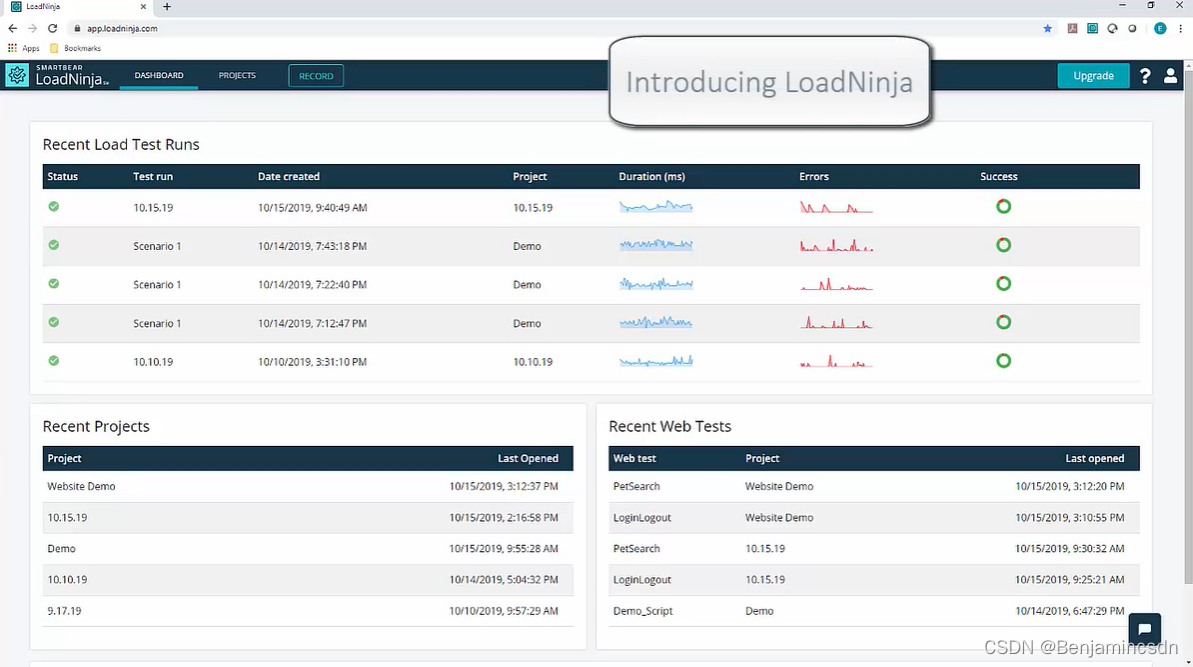Open project 9.17.19 in Recent Projects
Viewport: 1193px width, 667px height.
point(64,611)
